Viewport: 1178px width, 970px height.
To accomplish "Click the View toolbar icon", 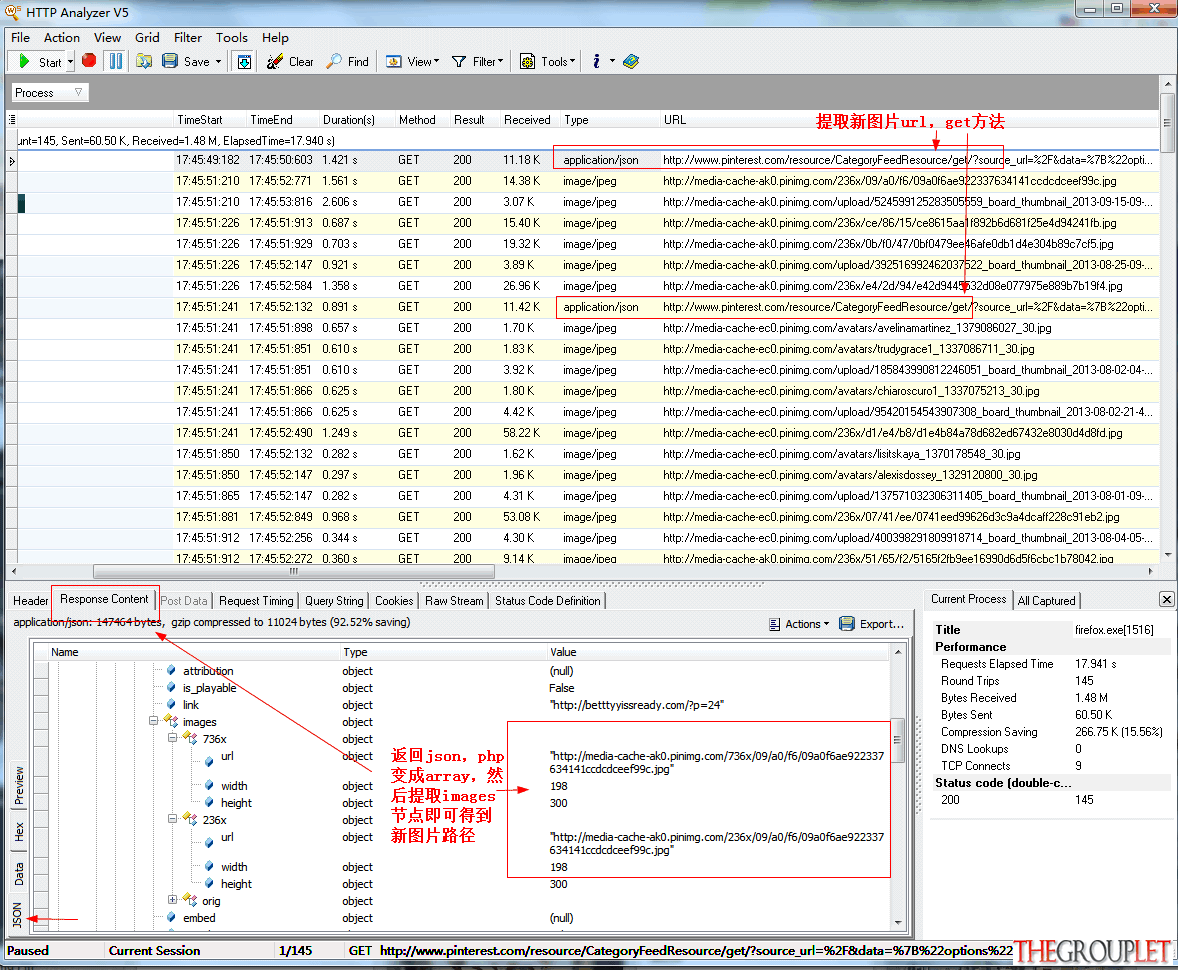I will point(394,62).
